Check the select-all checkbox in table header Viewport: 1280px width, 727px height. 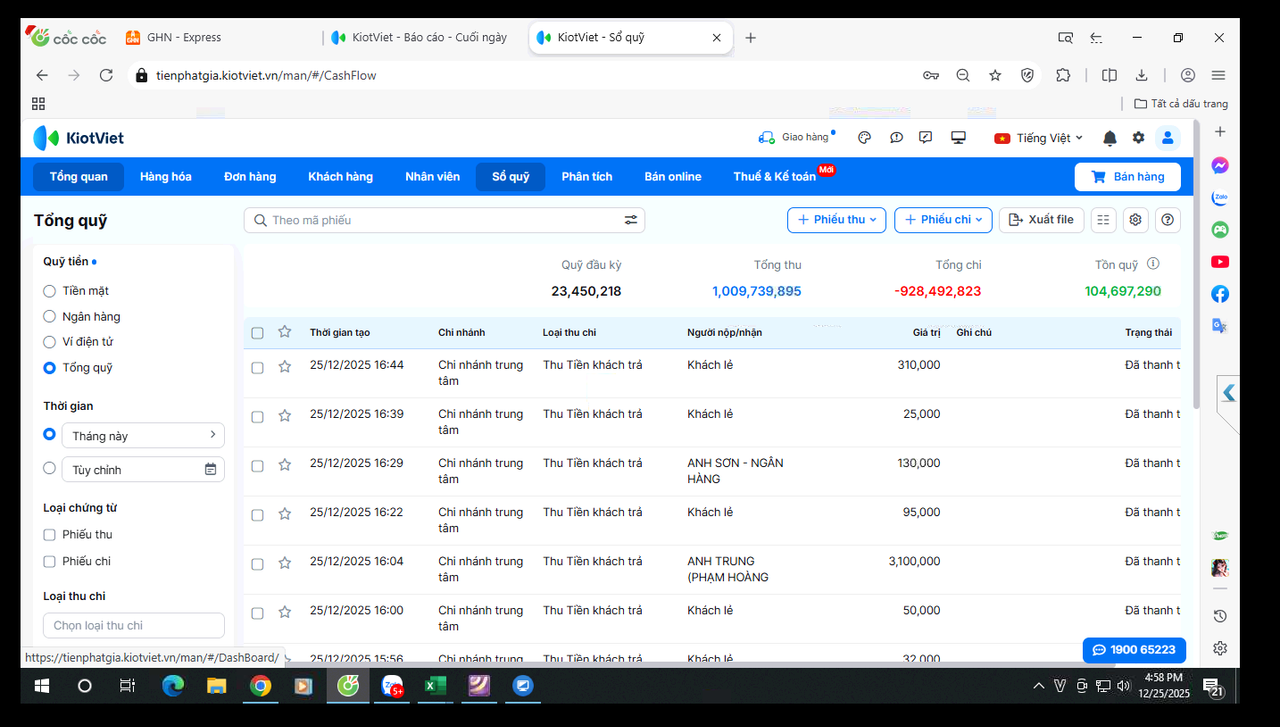coord(257,332)
